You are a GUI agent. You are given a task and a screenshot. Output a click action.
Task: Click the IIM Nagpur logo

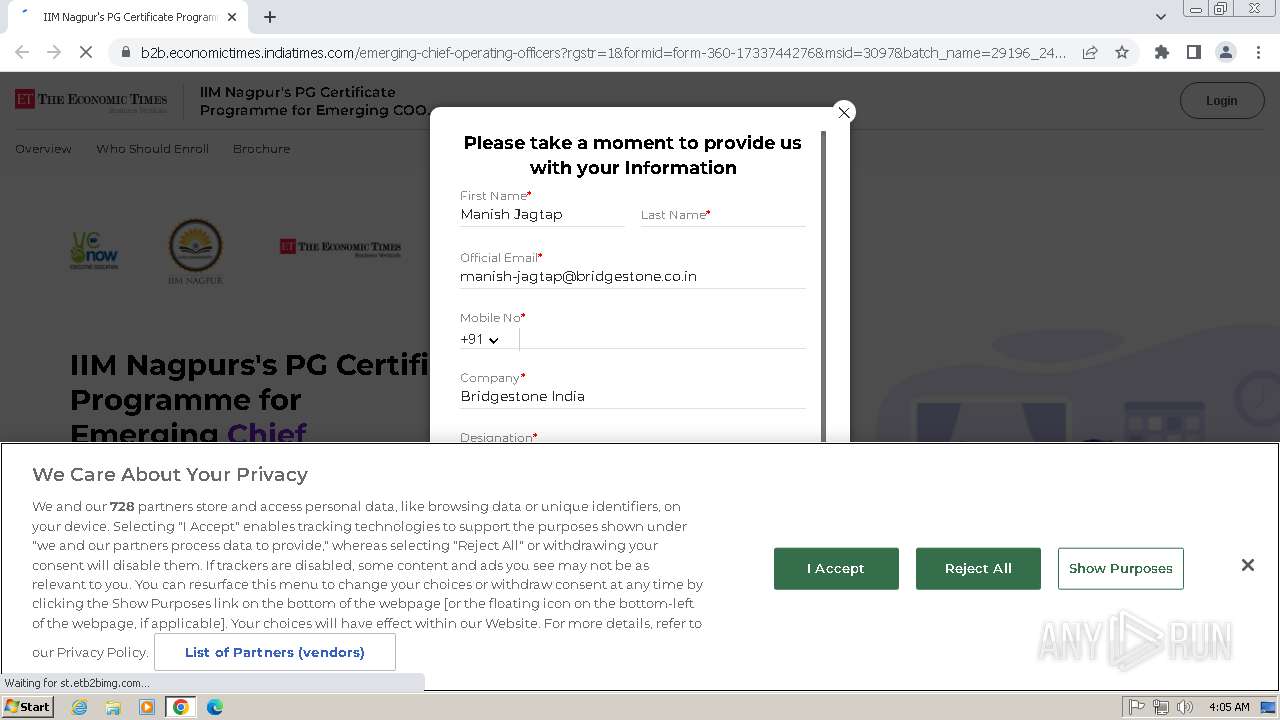click(195, 252)
